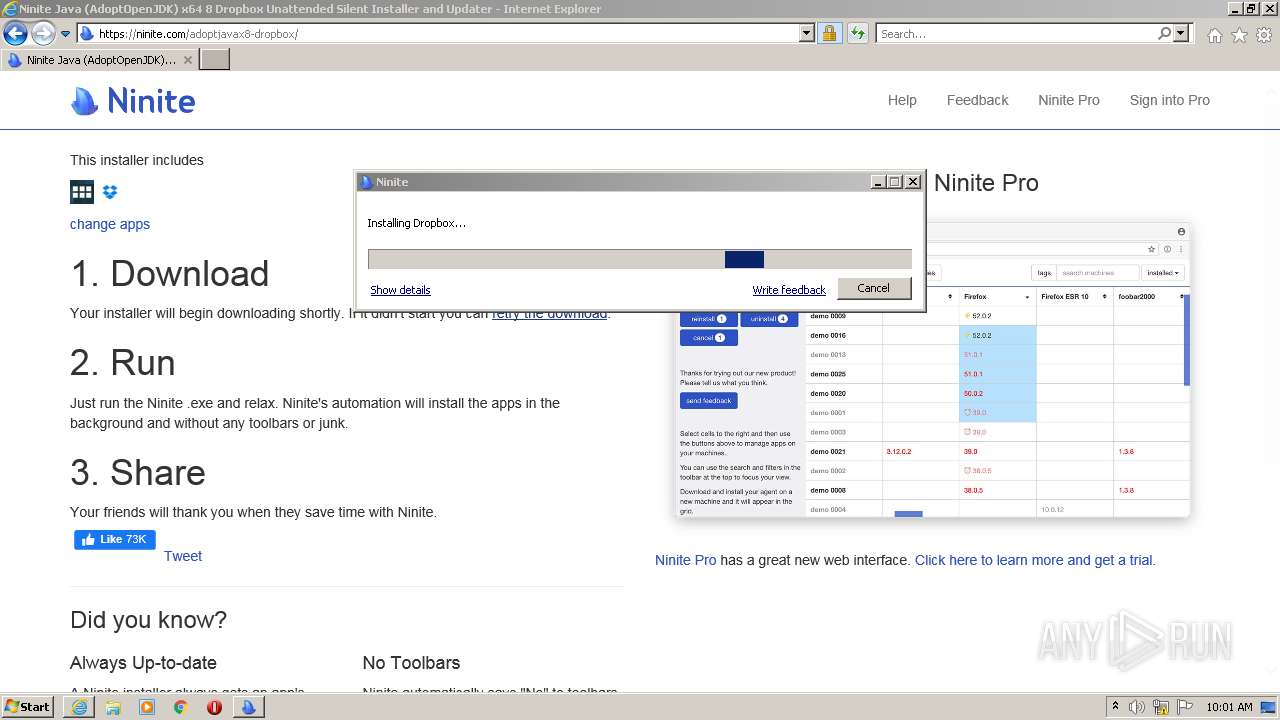Click the No Toolbars heading

411,663
